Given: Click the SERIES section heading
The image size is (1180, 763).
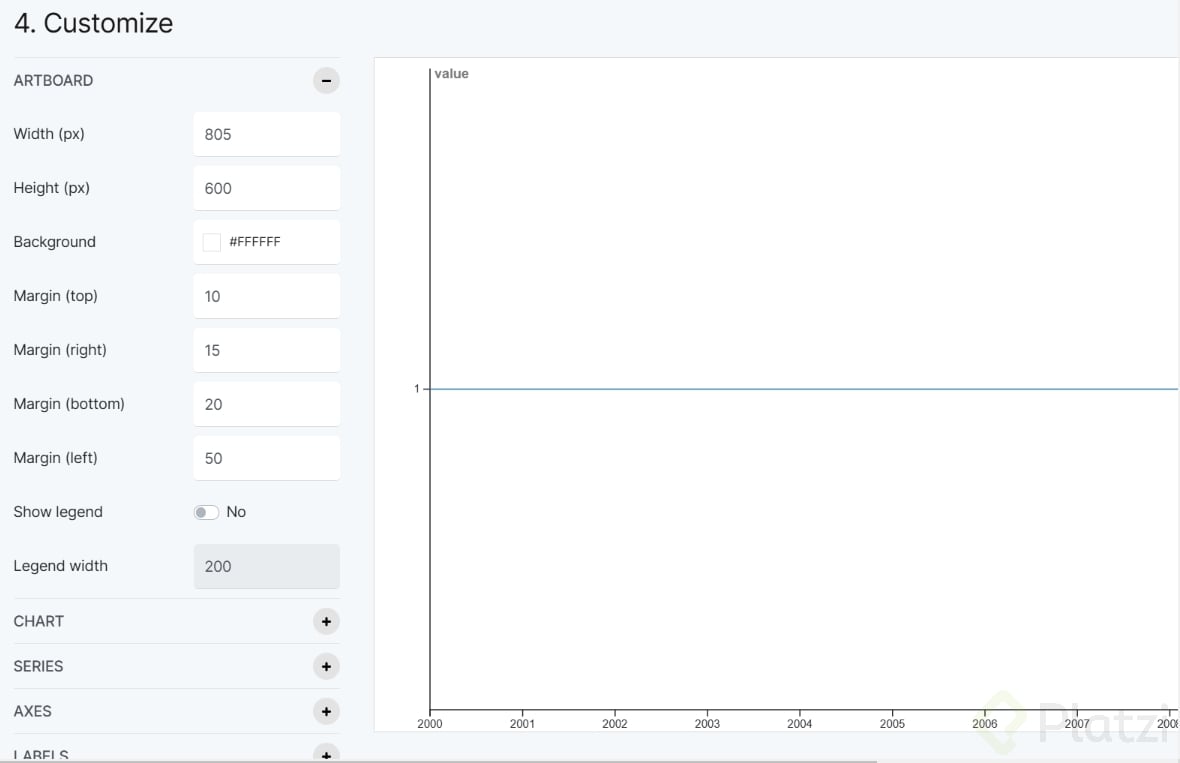Looking at the screenshot, I should (38, 667).
